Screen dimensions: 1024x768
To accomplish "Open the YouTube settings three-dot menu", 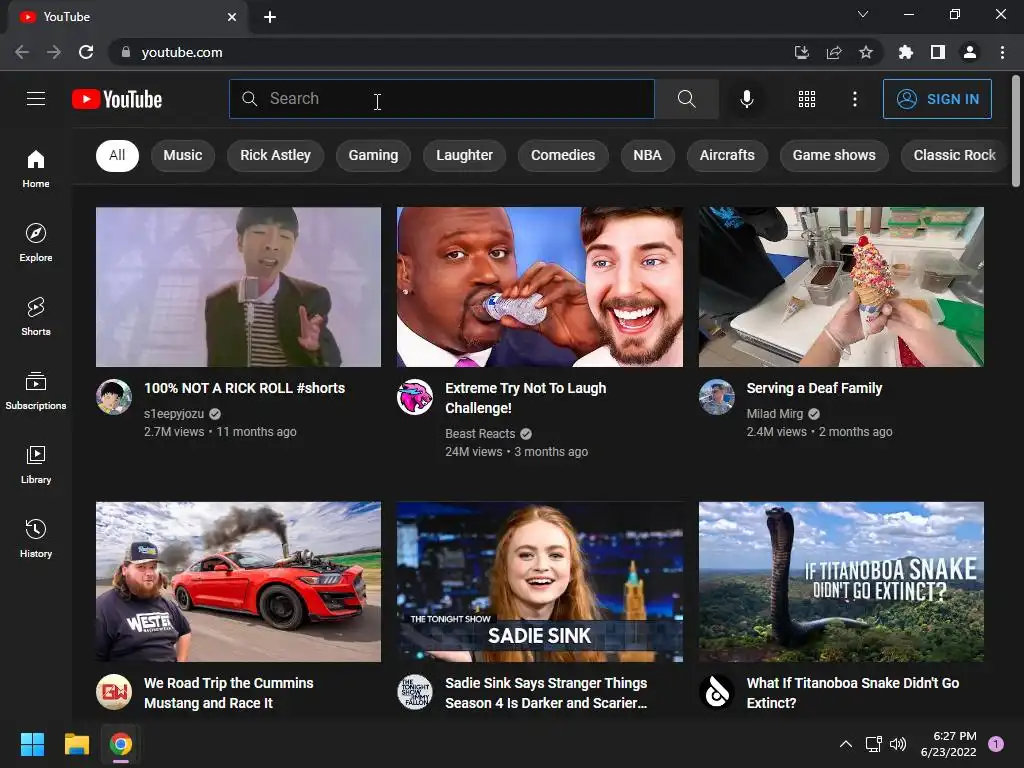I will [x=854, y=99].
